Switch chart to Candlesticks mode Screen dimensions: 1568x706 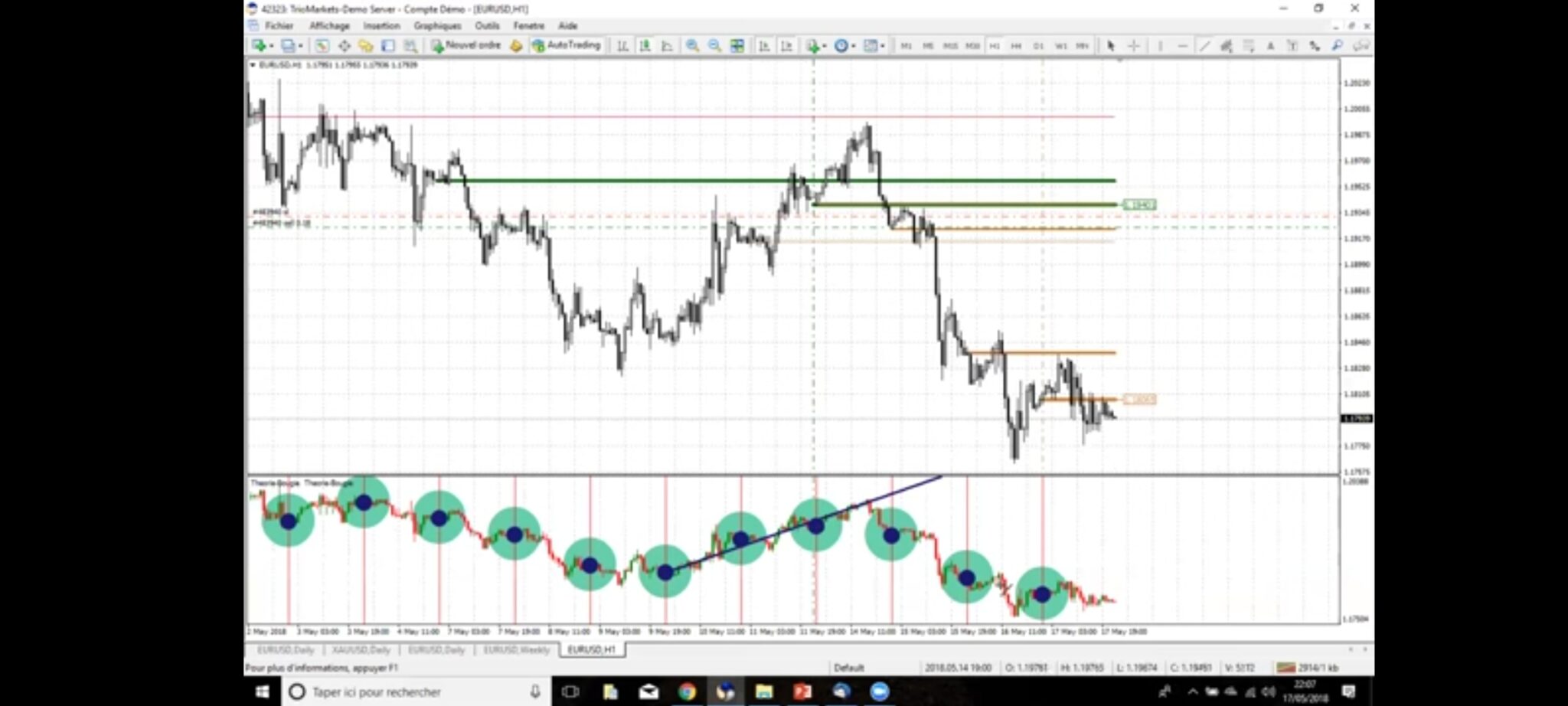click(x=645, y=46)
